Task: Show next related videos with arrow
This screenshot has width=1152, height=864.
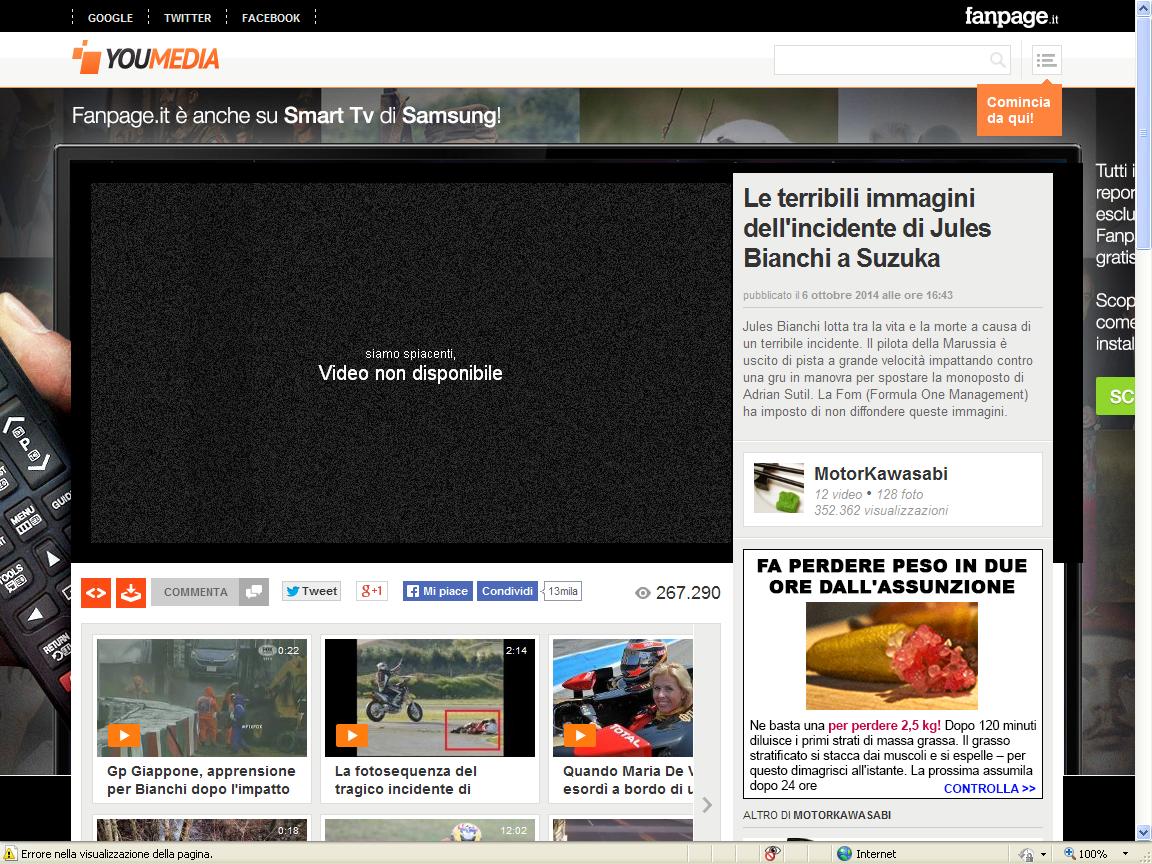Action: [x=707, y=805]
